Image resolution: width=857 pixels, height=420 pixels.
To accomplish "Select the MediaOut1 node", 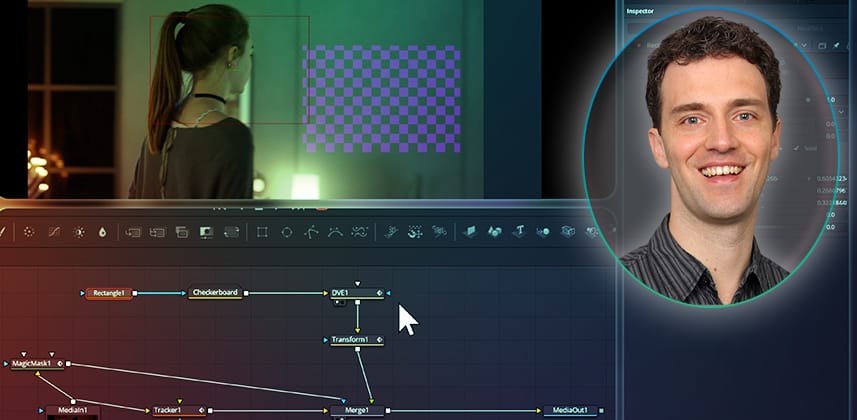I will coord(570,410).
